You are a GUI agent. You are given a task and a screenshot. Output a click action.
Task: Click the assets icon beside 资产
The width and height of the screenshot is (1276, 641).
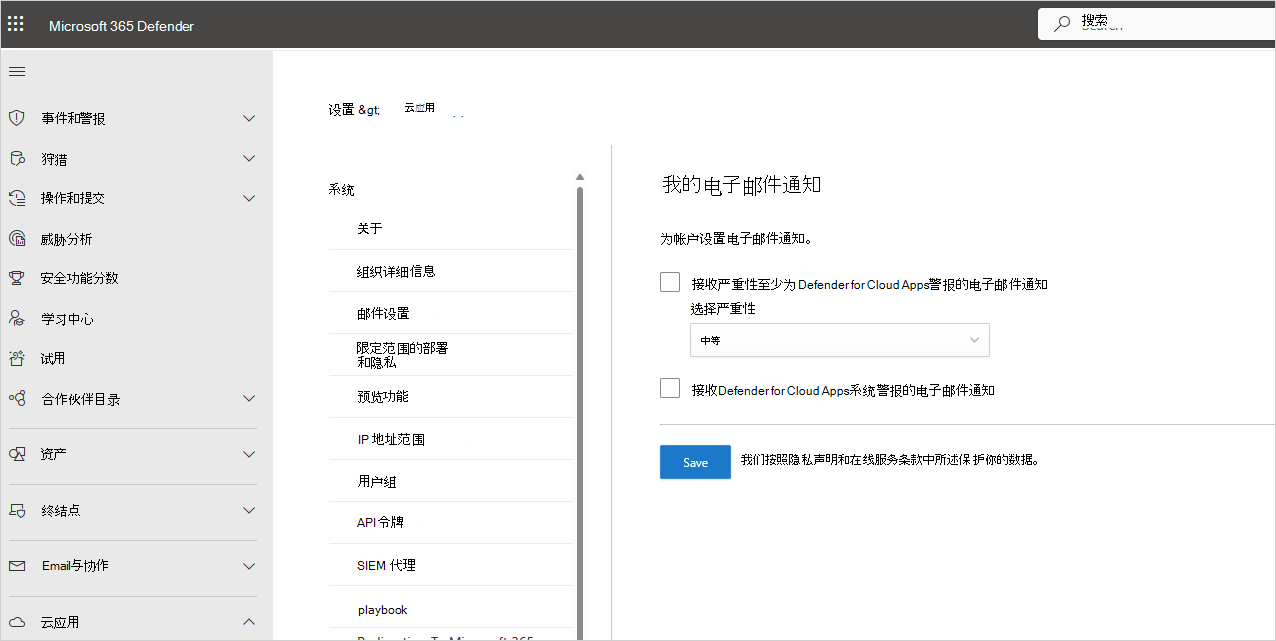pos(16,454)
